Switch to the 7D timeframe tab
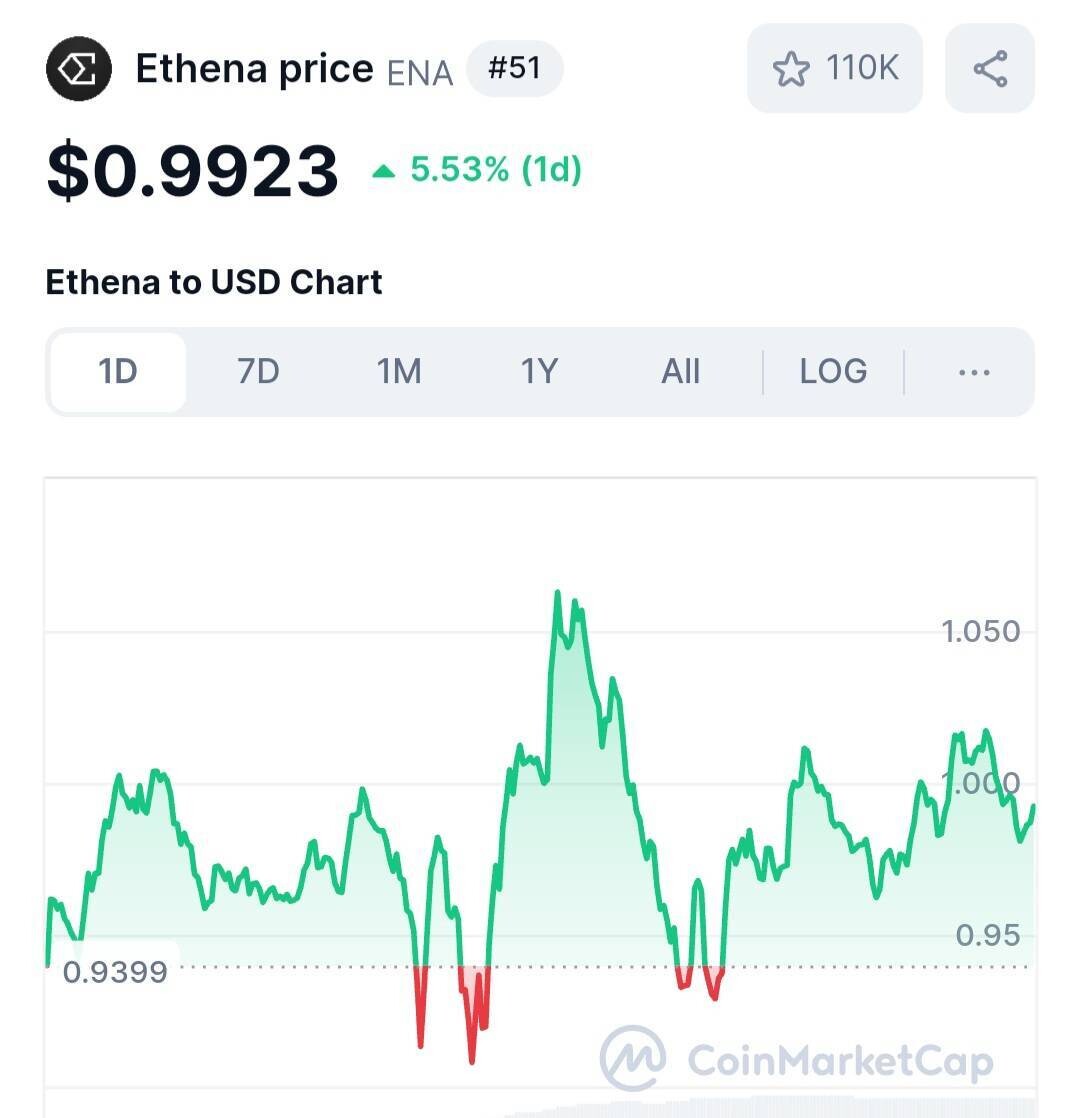Screen dimensions: 1080x1118 coord(258,372)
